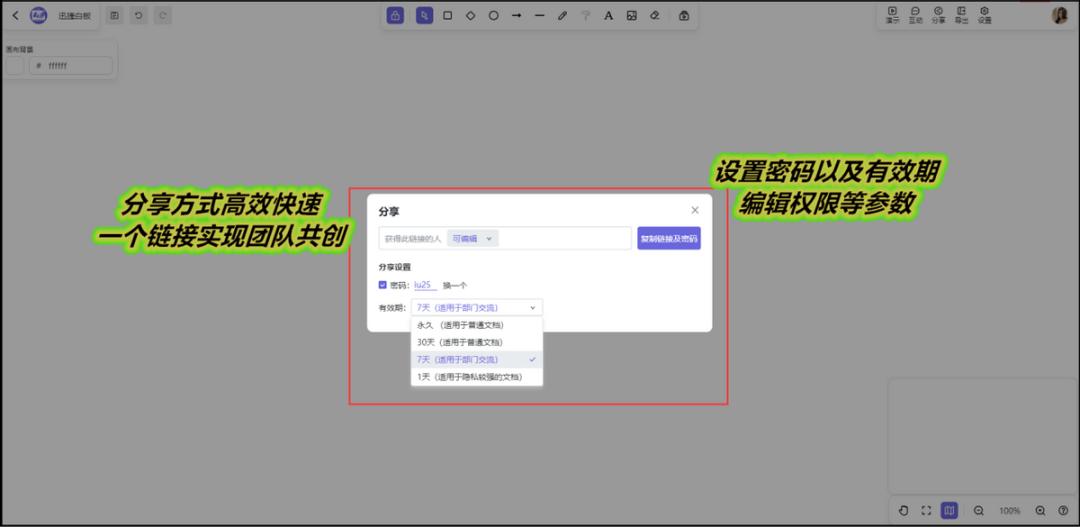Choose the 1天 validity option
The image size is (1080, 527).
(477, 377)
